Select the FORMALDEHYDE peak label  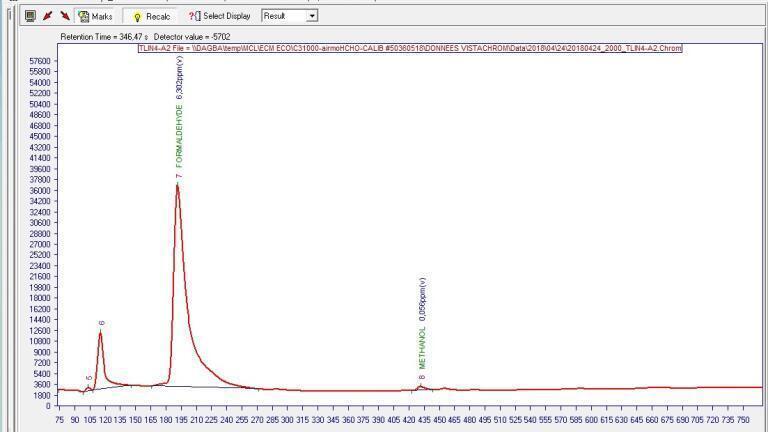(x=179, y=136)
